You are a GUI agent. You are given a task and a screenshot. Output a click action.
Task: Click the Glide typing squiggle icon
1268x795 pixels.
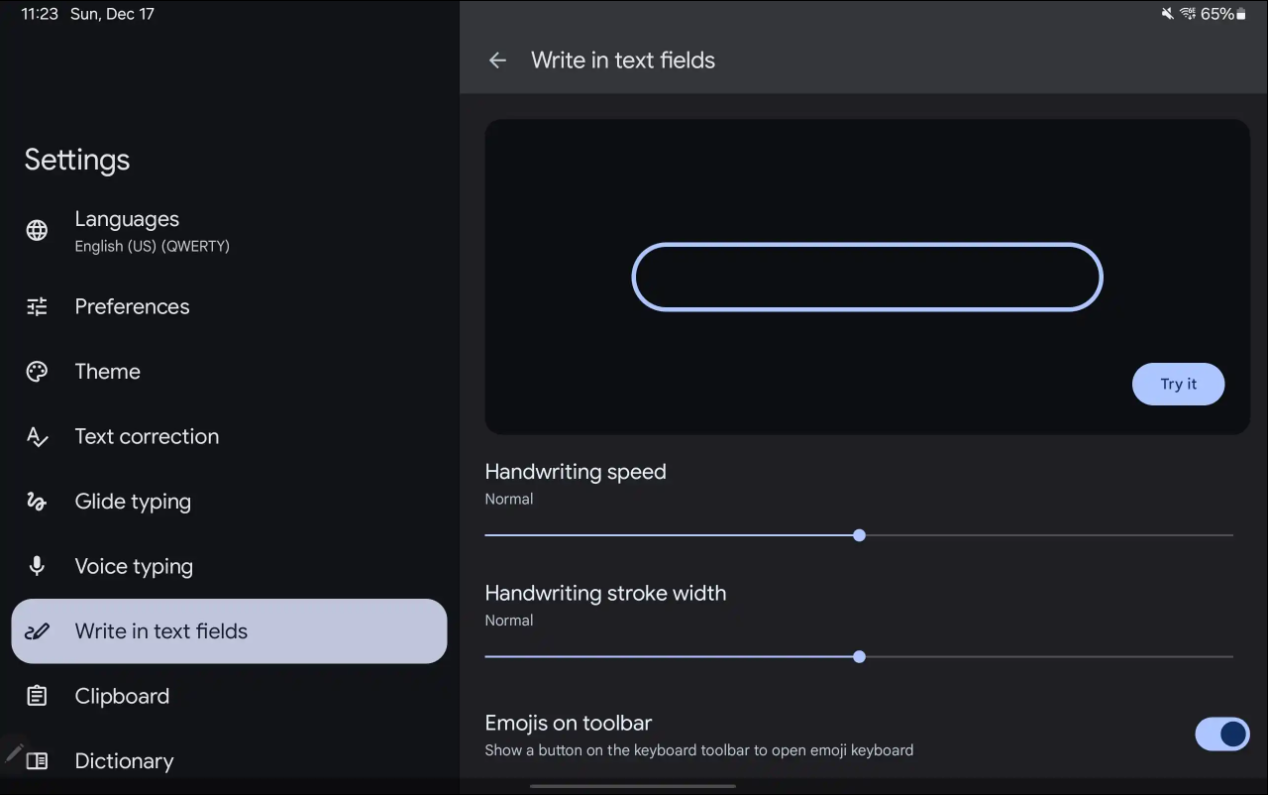coord(37,502)
